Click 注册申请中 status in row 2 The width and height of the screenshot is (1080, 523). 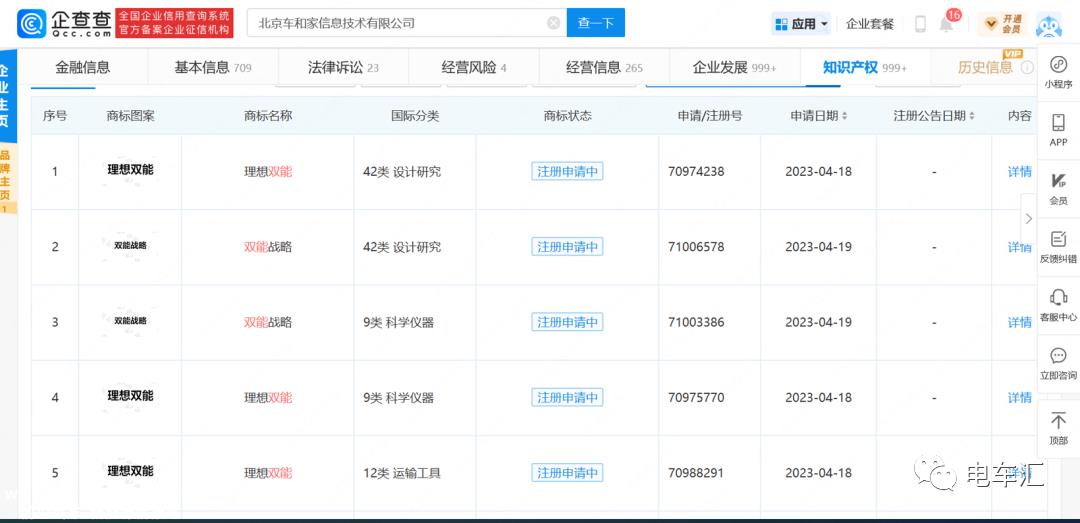pyautogui.click(x=567, y=247)
